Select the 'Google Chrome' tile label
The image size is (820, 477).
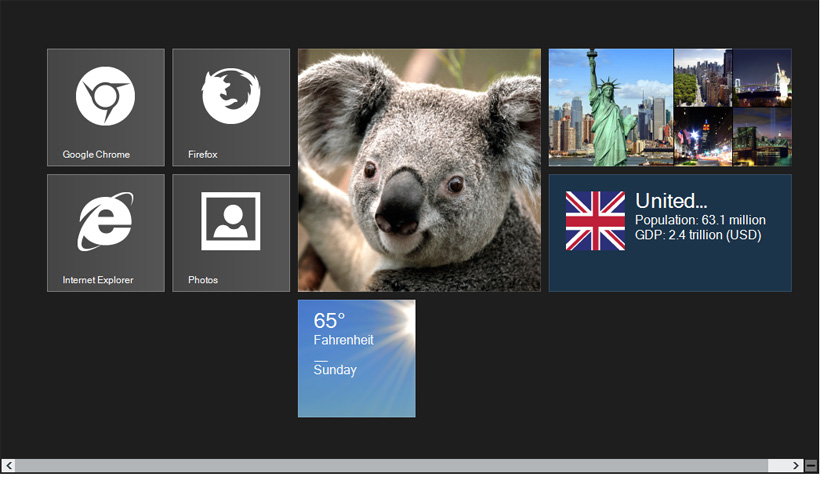click(96, 155)
